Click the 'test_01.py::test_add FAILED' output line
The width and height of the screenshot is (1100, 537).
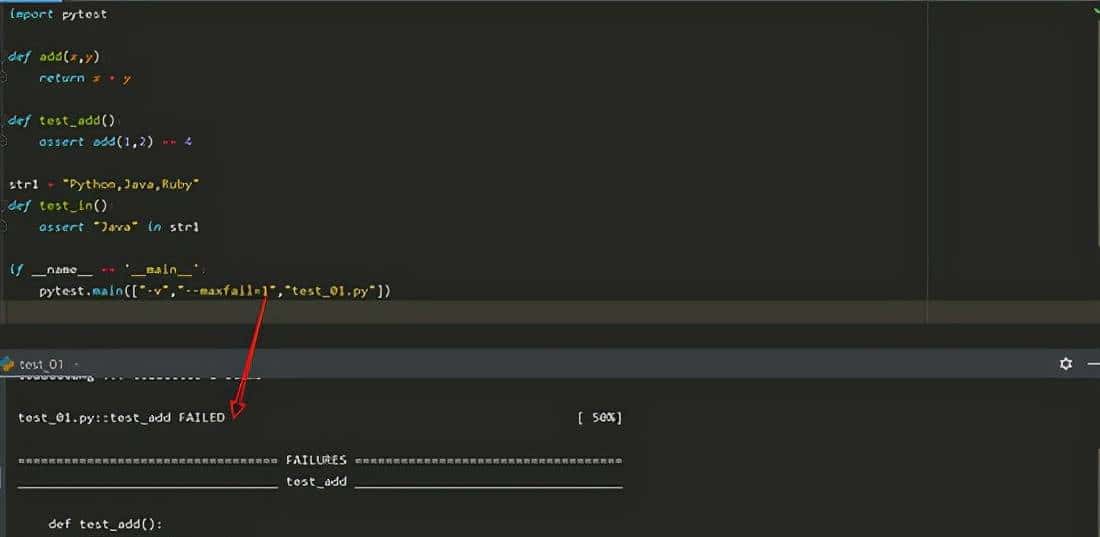click(x=121, y=418)
